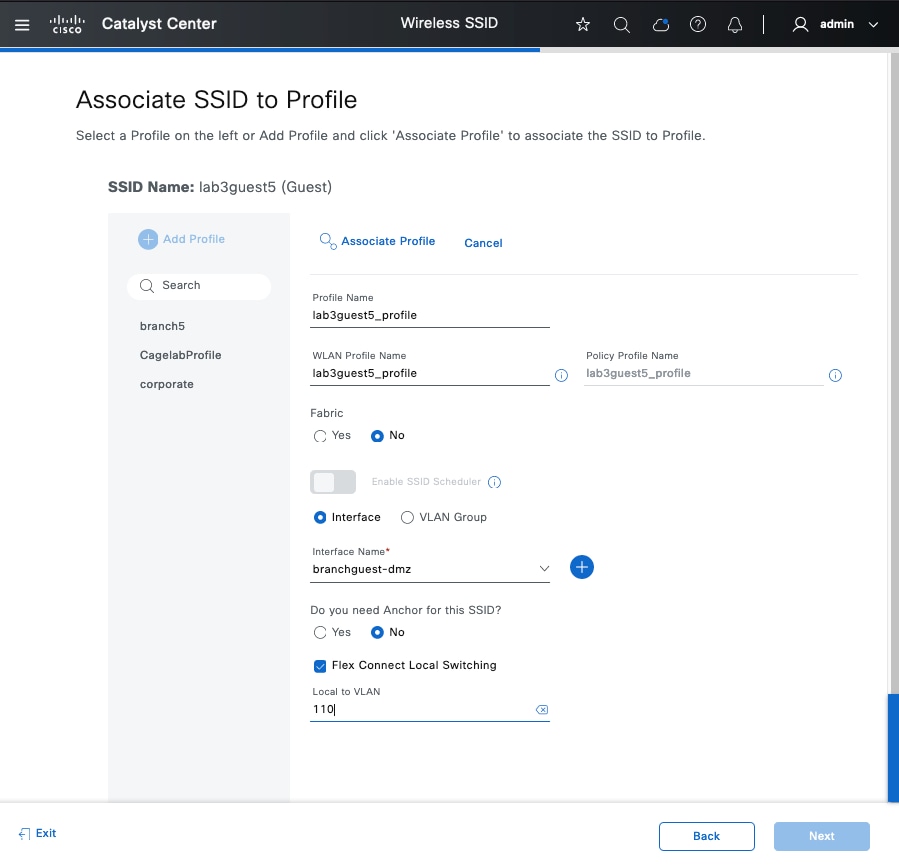
Task: Select the CagelabProfile profile in list
Action: (180, 355)
